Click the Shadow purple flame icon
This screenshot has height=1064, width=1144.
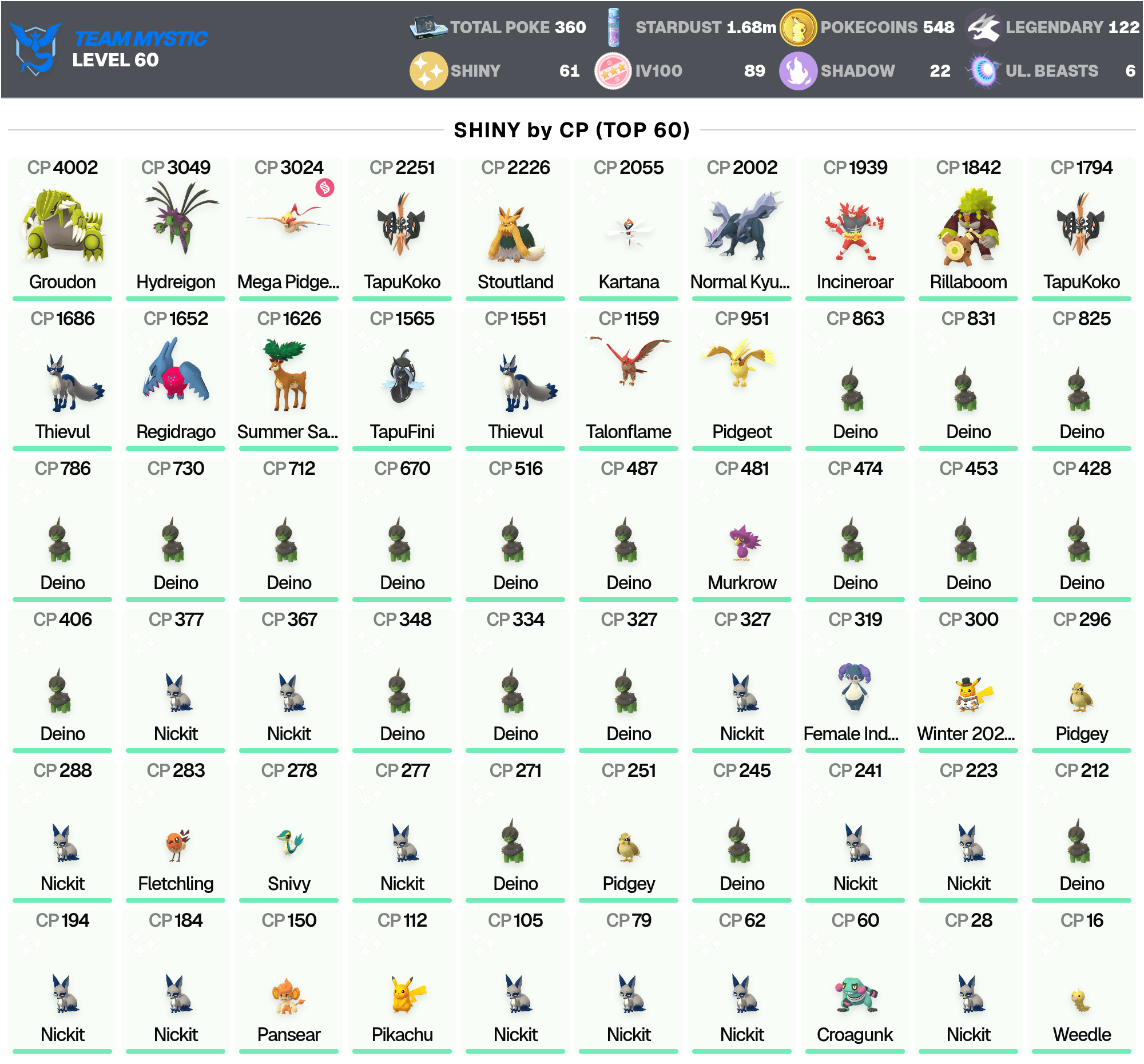point(797,71)
